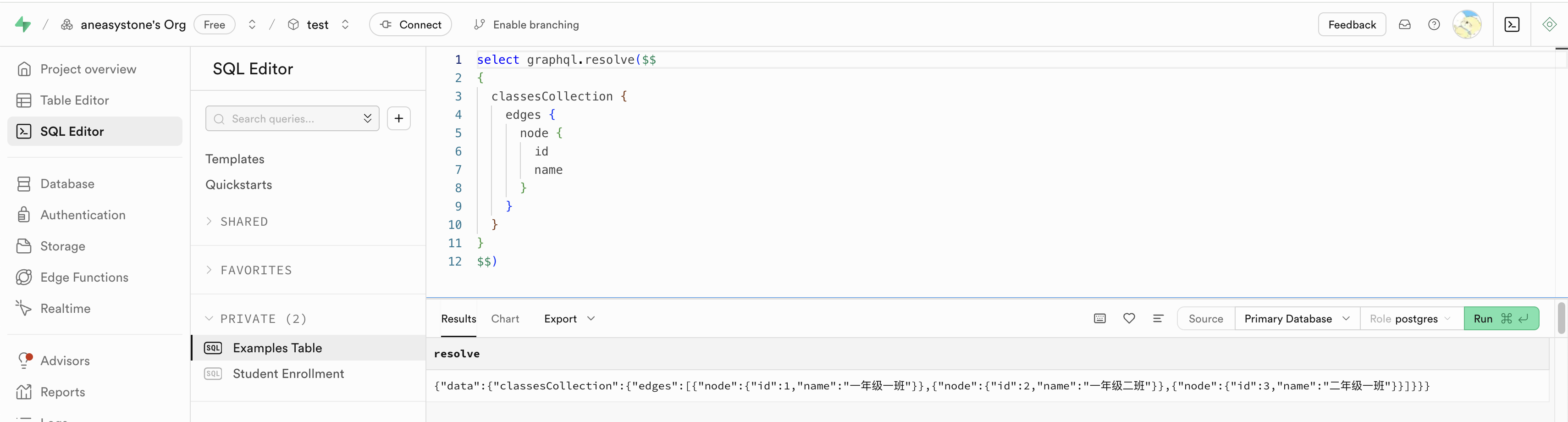Image resolution: width=1568 pixels, height=422 pixels.
Task: Switch to the Chart tab
Action: [x=505, y=318]
